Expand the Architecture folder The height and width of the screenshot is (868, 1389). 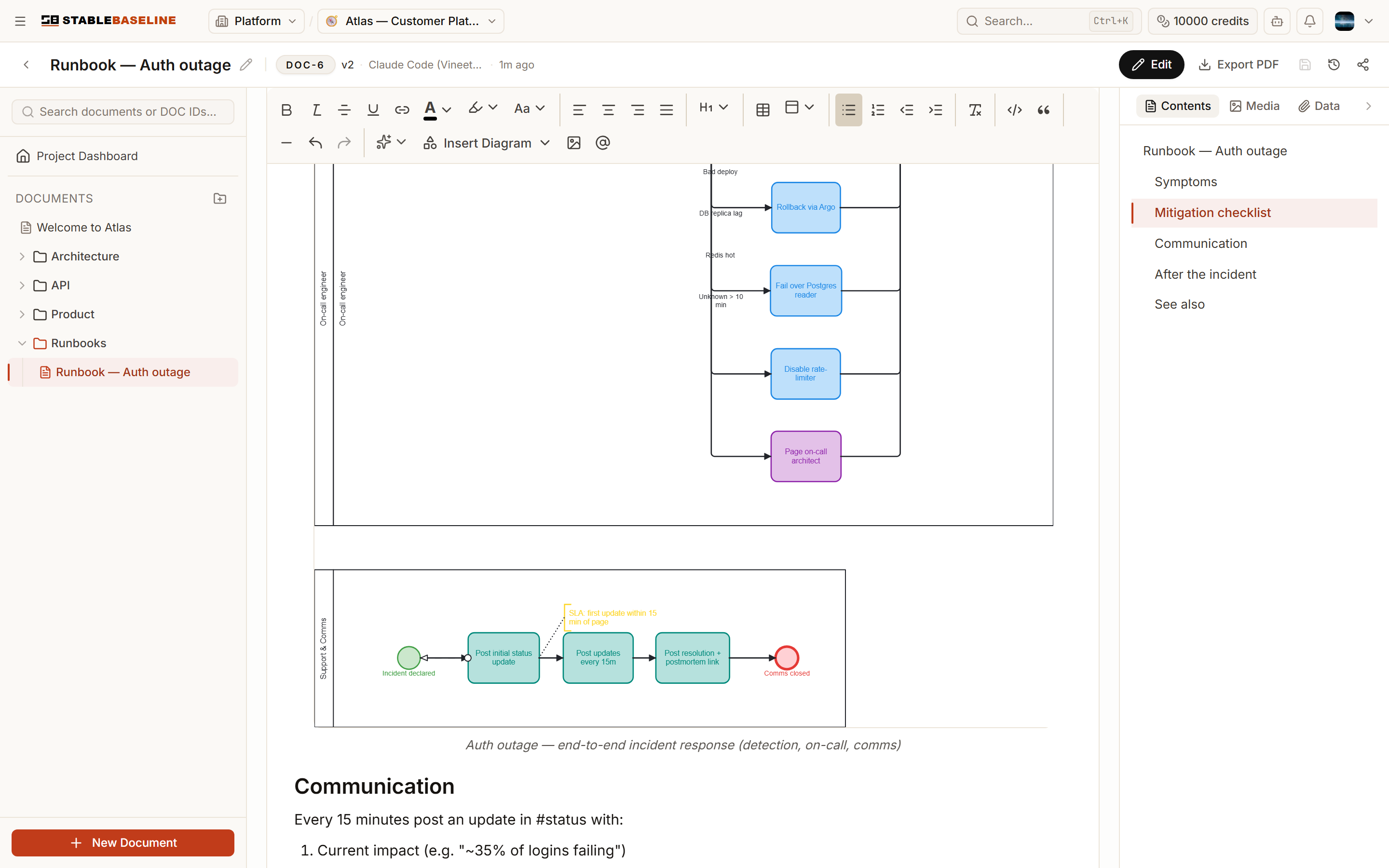click(x=22, y=257)
